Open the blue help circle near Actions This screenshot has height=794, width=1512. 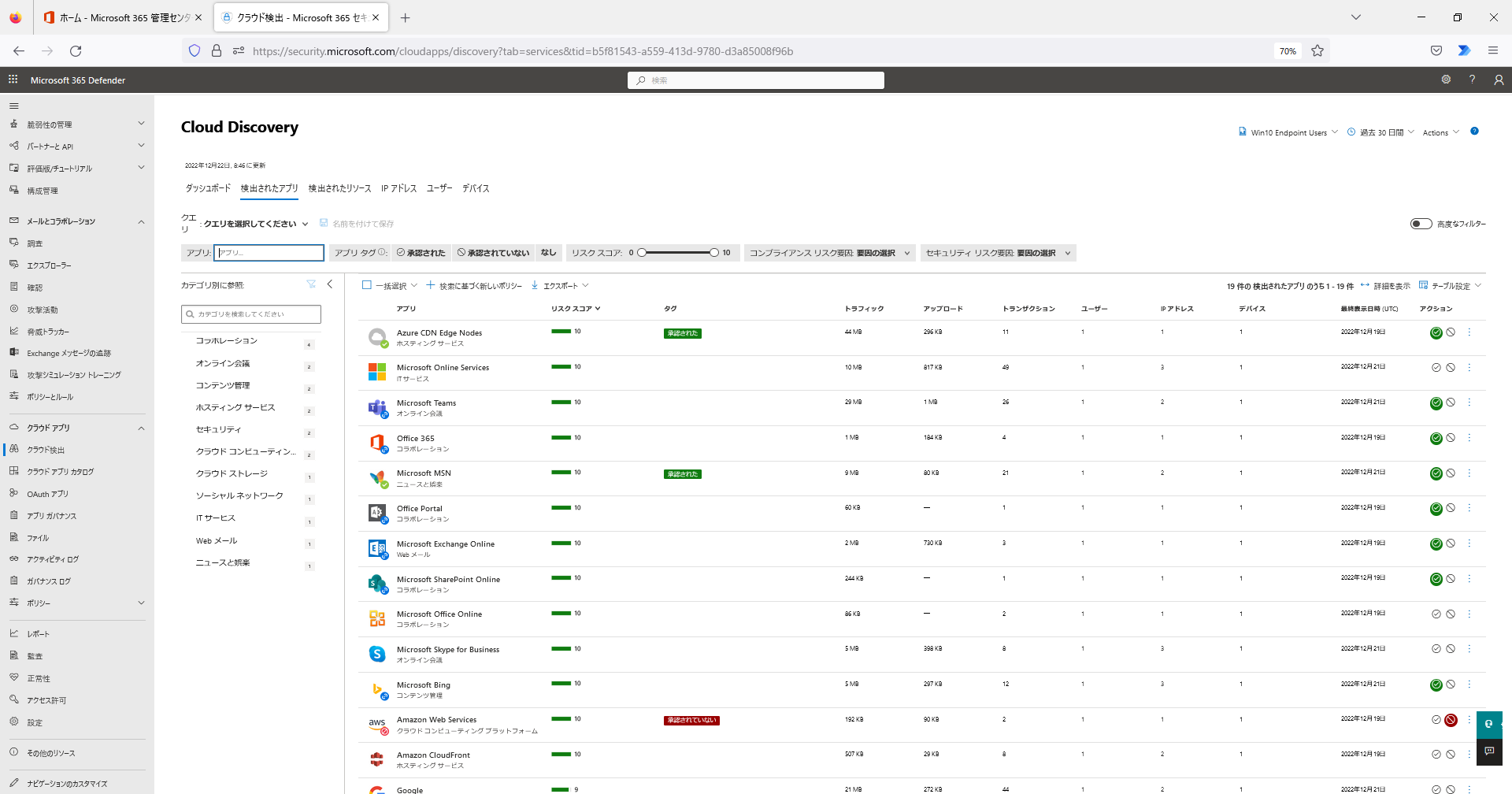(1474, 132)
